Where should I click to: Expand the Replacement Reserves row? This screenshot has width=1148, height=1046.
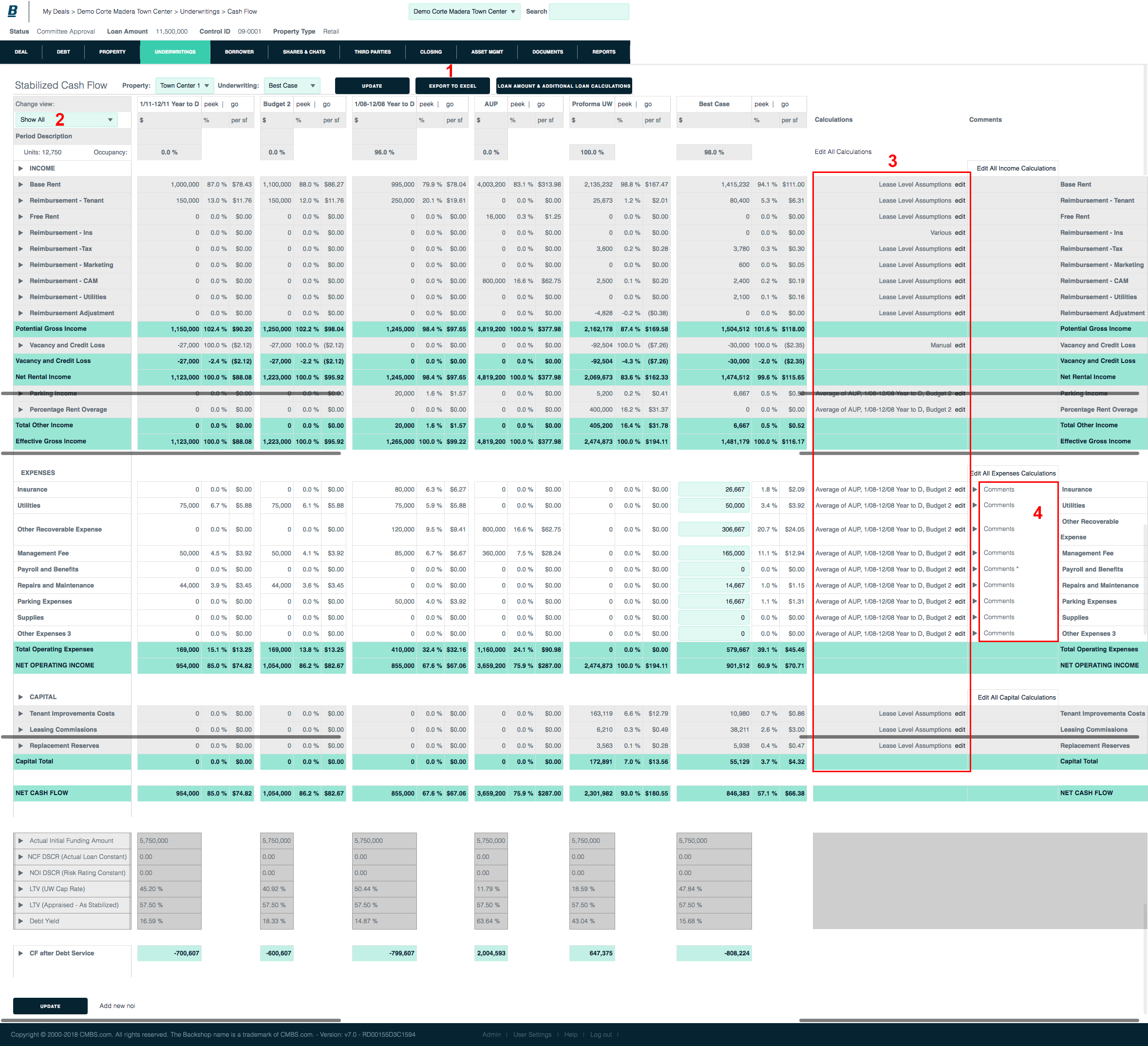[20, 746]
